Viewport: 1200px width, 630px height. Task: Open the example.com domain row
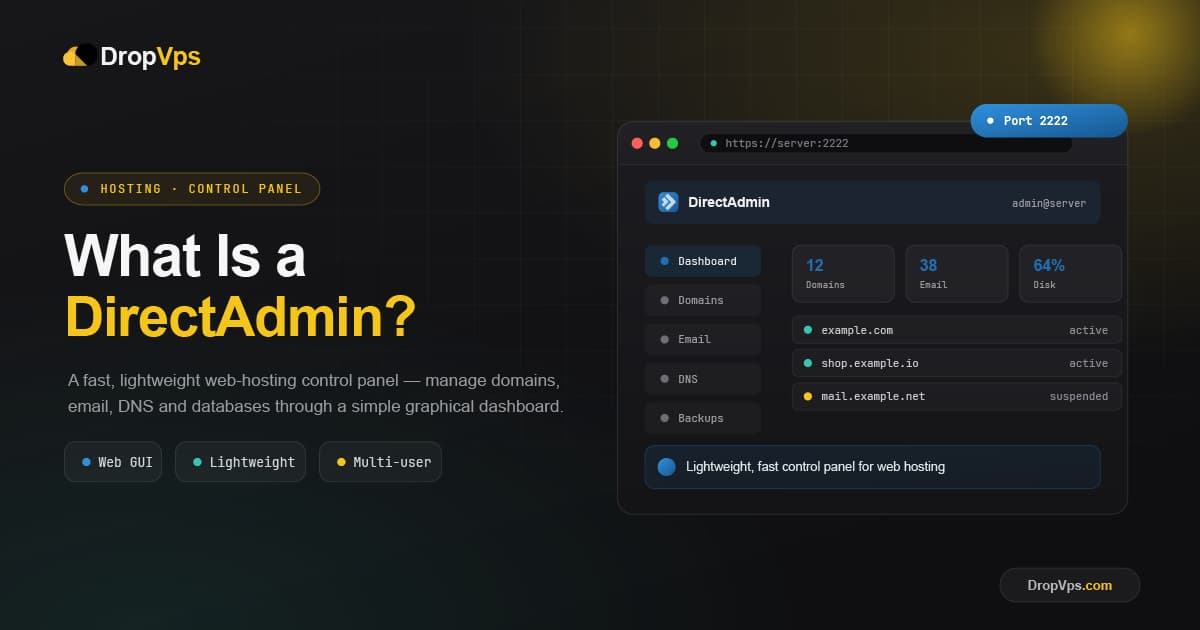click(x=957, y=330)
